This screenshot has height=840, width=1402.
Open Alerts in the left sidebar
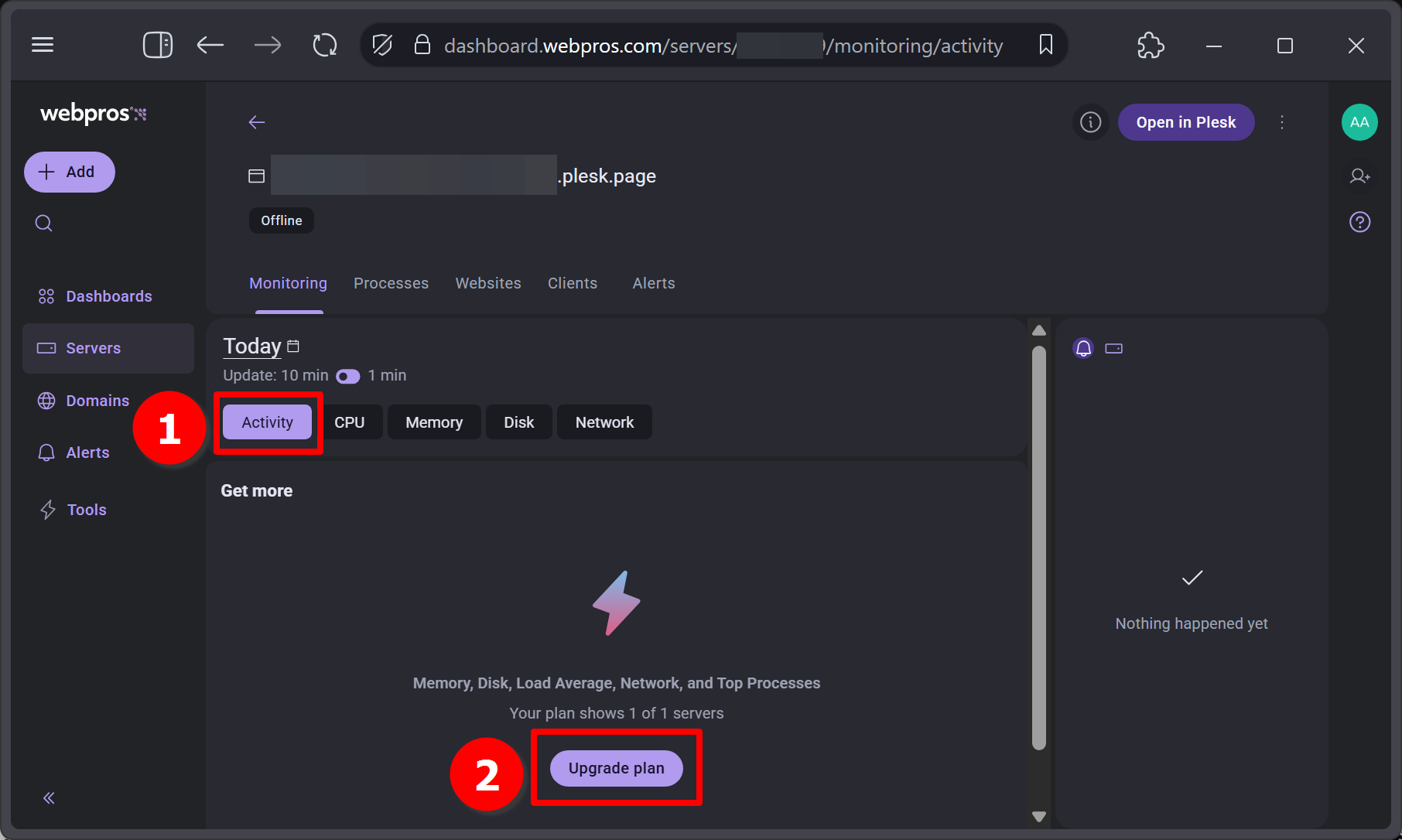[74, 452]
